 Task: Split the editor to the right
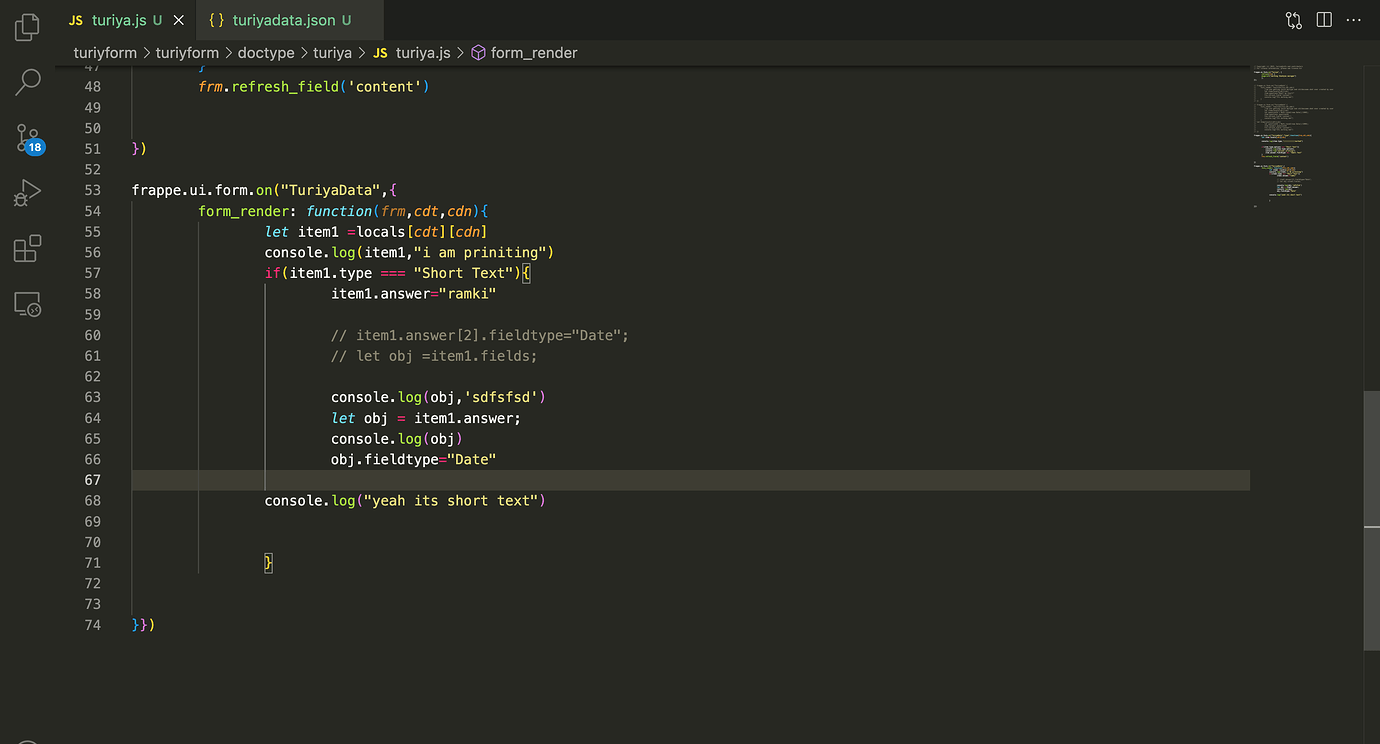(1324, 20)
